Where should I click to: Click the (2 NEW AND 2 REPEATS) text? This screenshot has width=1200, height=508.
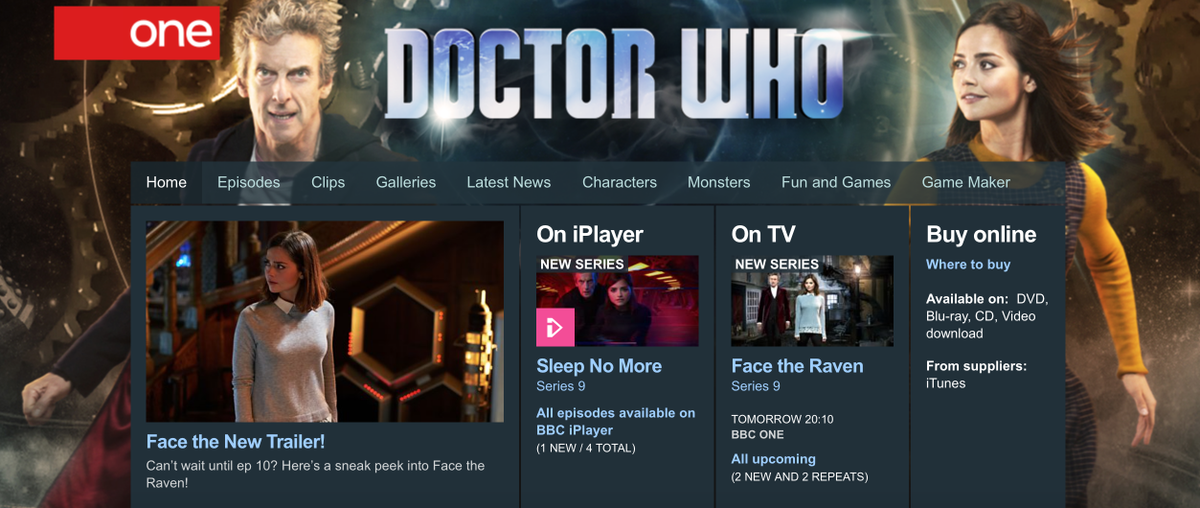pos(800,477)
